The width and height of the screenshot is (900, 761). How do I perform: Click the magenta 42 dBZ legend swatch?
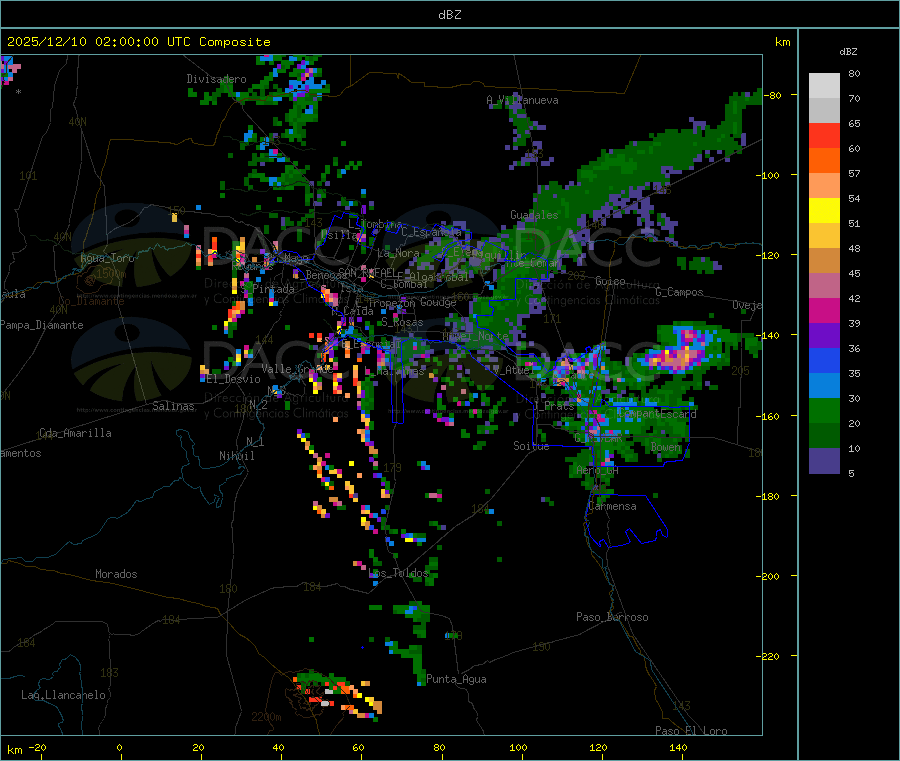[x=824, y=310]
